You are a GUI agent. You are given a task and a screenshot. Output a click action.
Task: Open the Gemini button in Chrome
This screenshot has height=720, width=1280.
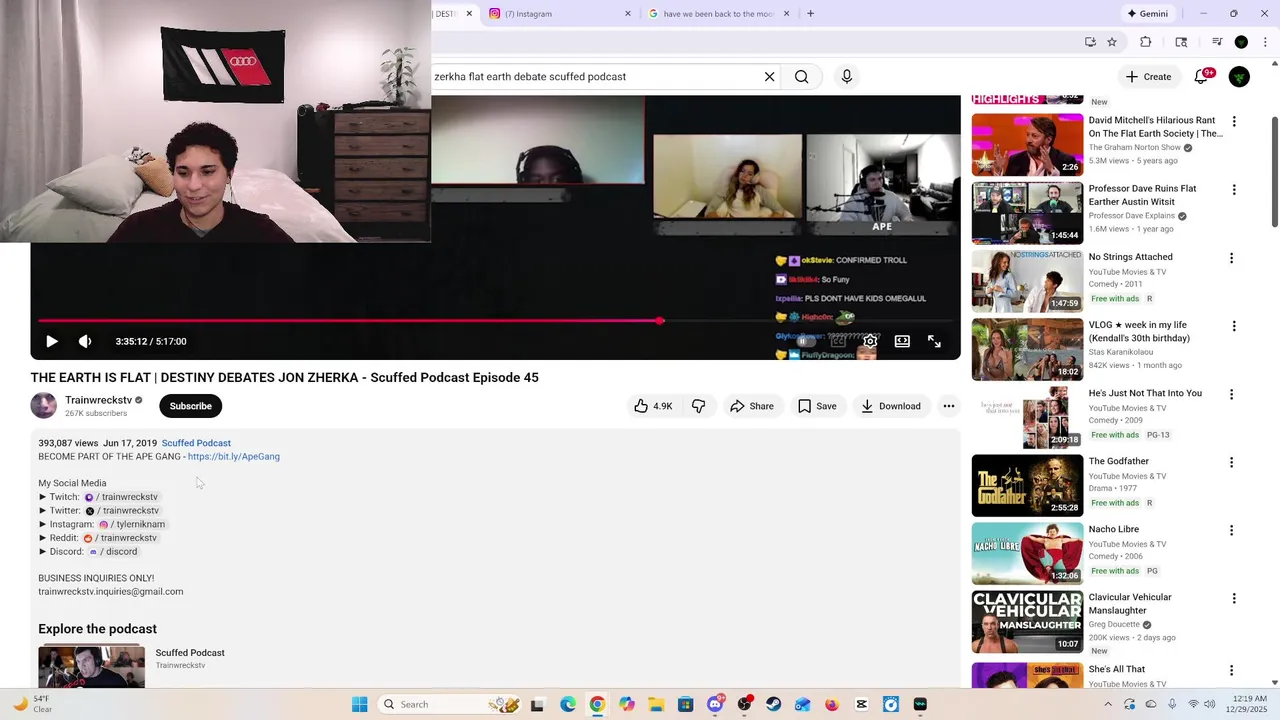[x=1147, y=14]
